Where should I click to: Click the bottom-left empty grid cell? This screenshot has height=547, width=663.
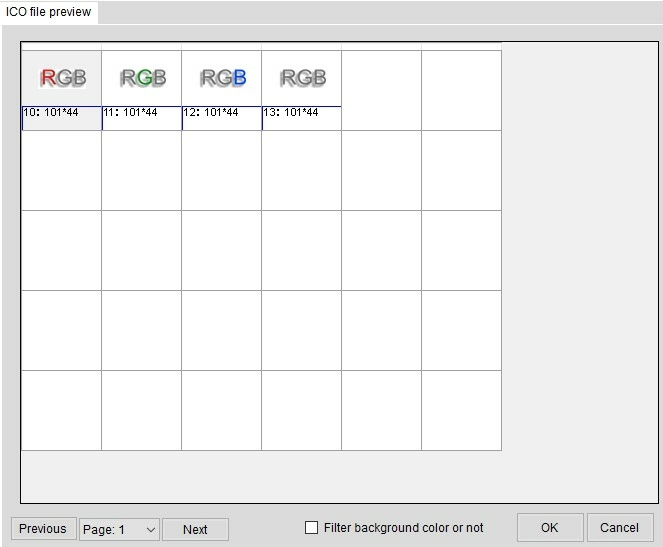[62, 410]
